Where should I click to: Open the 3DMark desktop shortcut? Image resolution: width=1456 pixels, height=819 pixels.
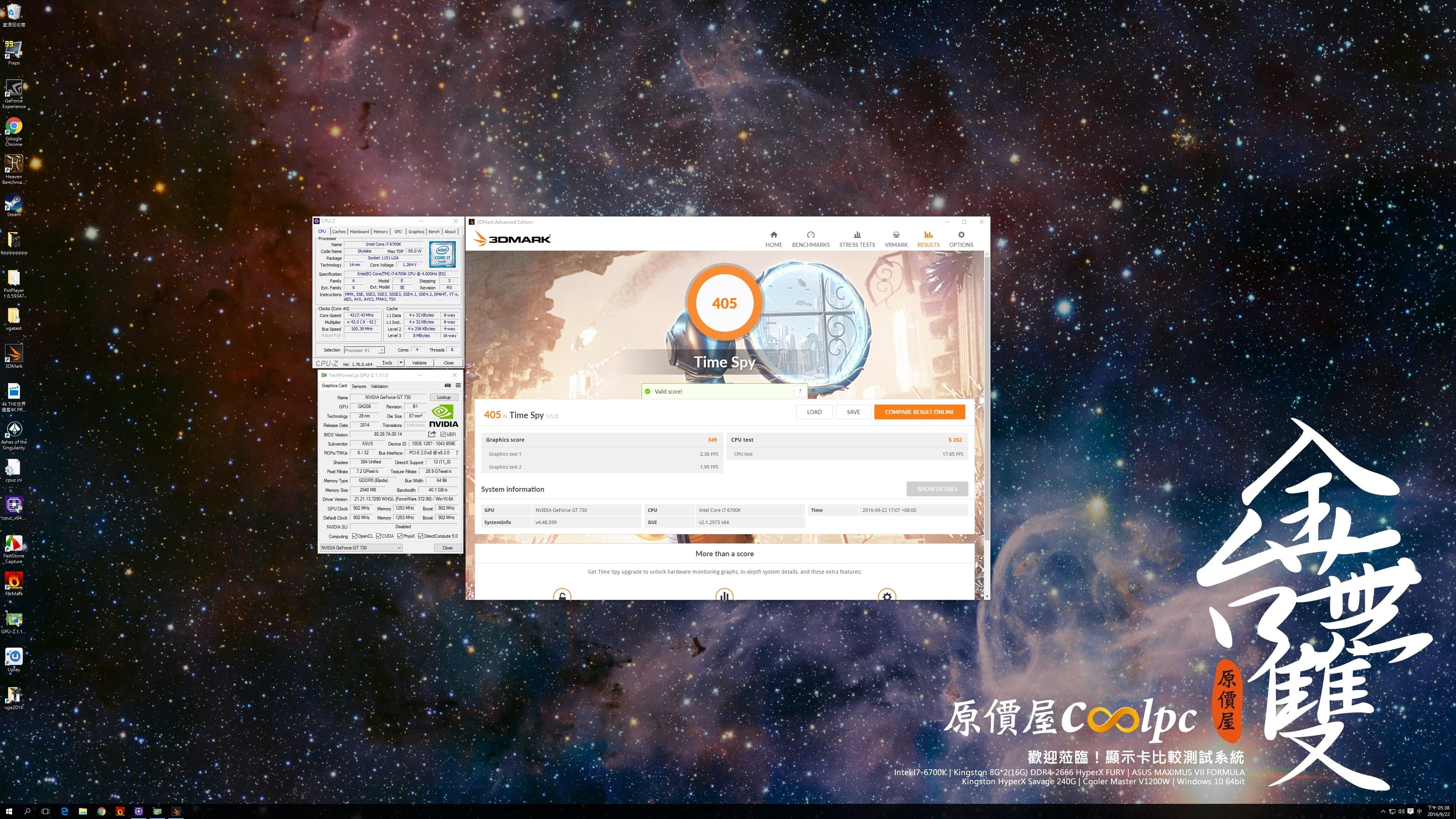[x=14, y=356]
